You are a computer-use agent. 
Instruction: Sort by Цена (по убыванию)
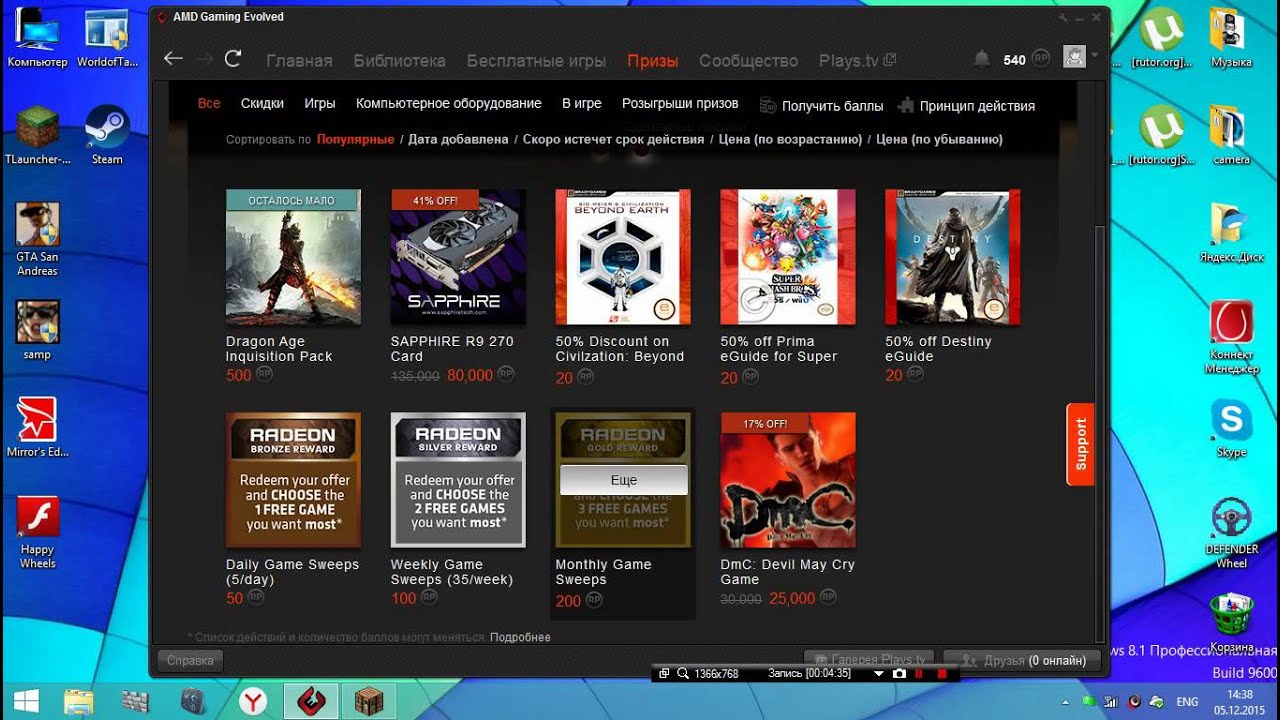939,140
